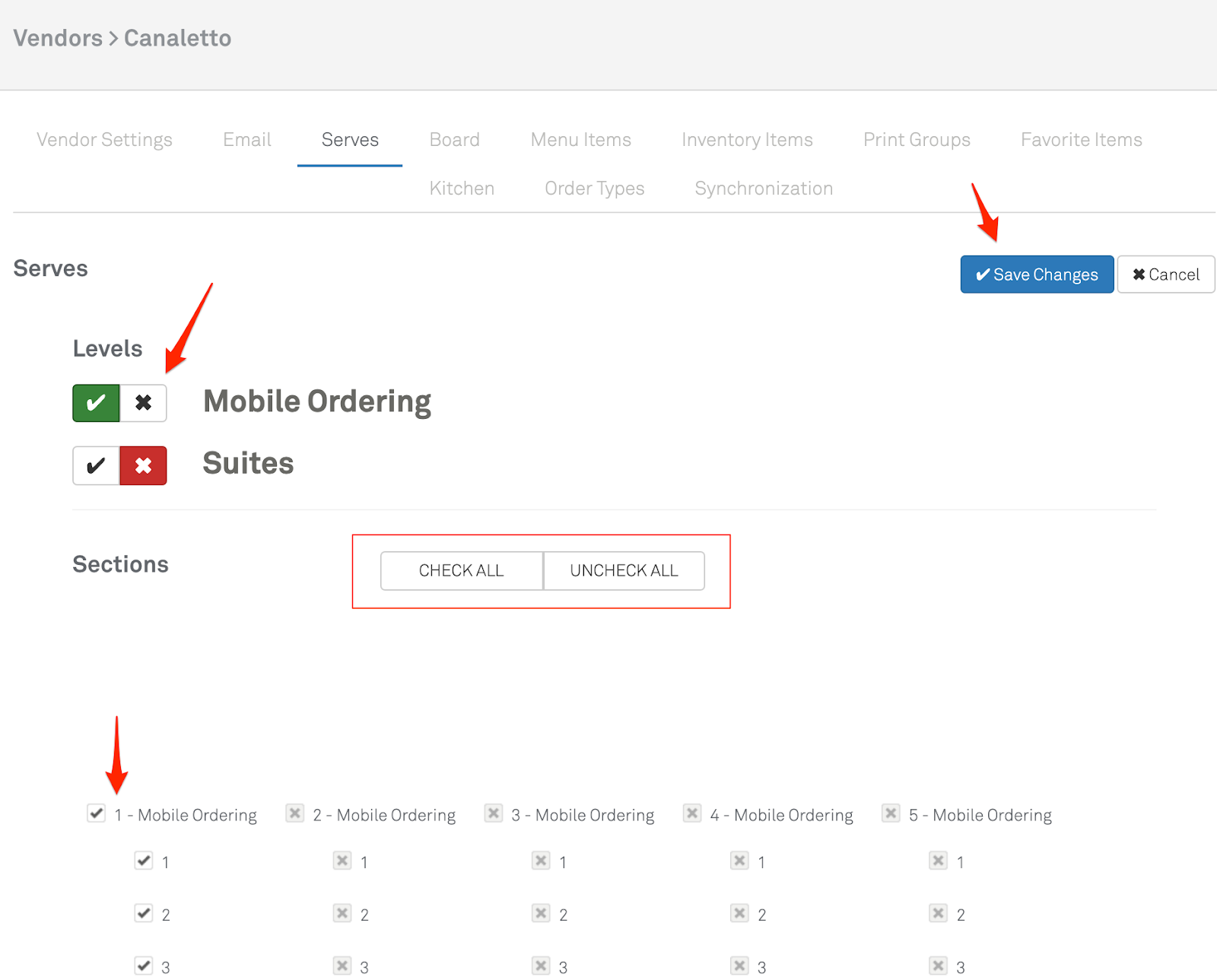Open the Vendor Settings tab
Viewport: 1217px width, 980px height.
click(104, 140)
